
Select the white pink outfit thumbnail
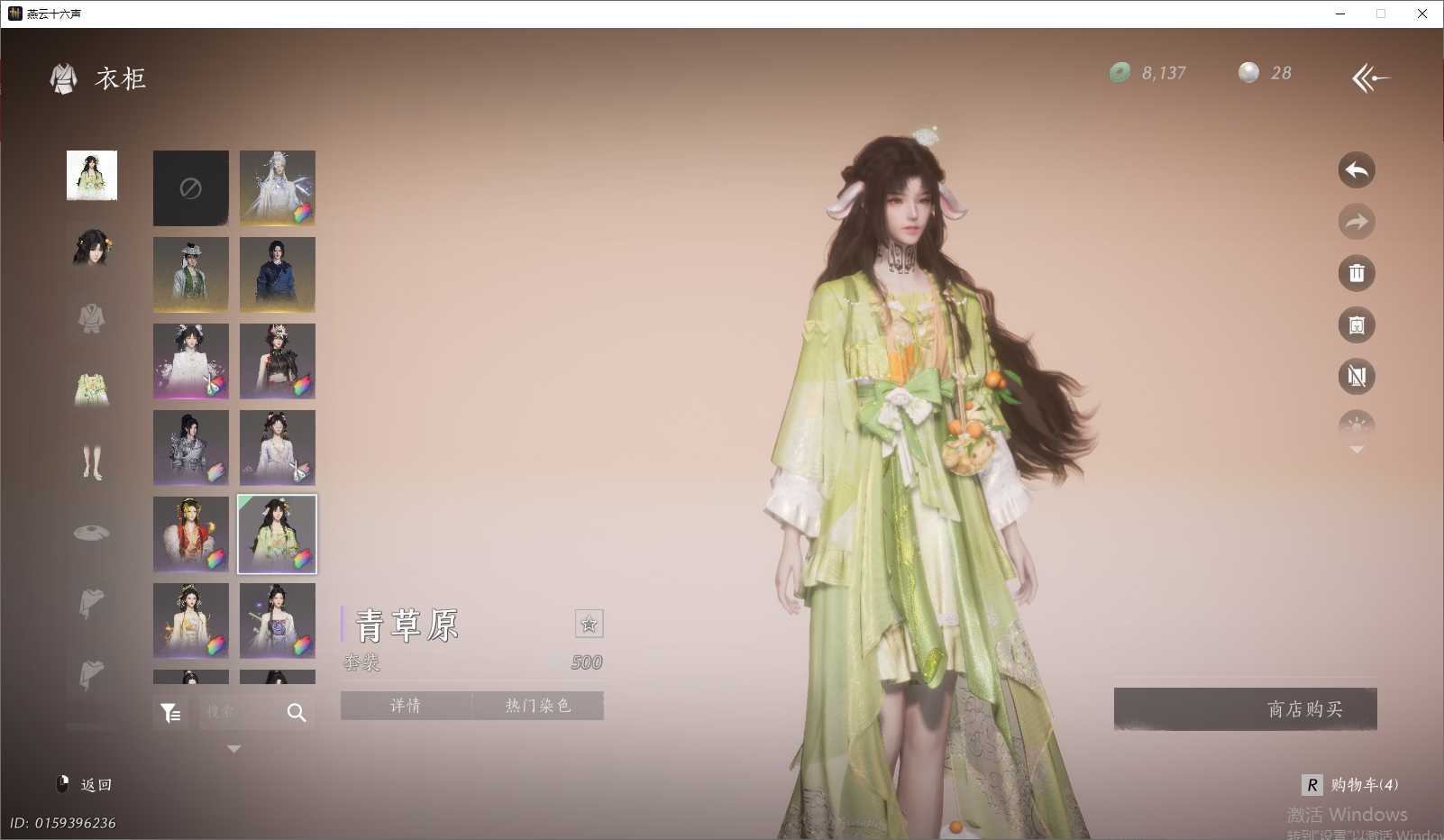(x=278, y=448)
